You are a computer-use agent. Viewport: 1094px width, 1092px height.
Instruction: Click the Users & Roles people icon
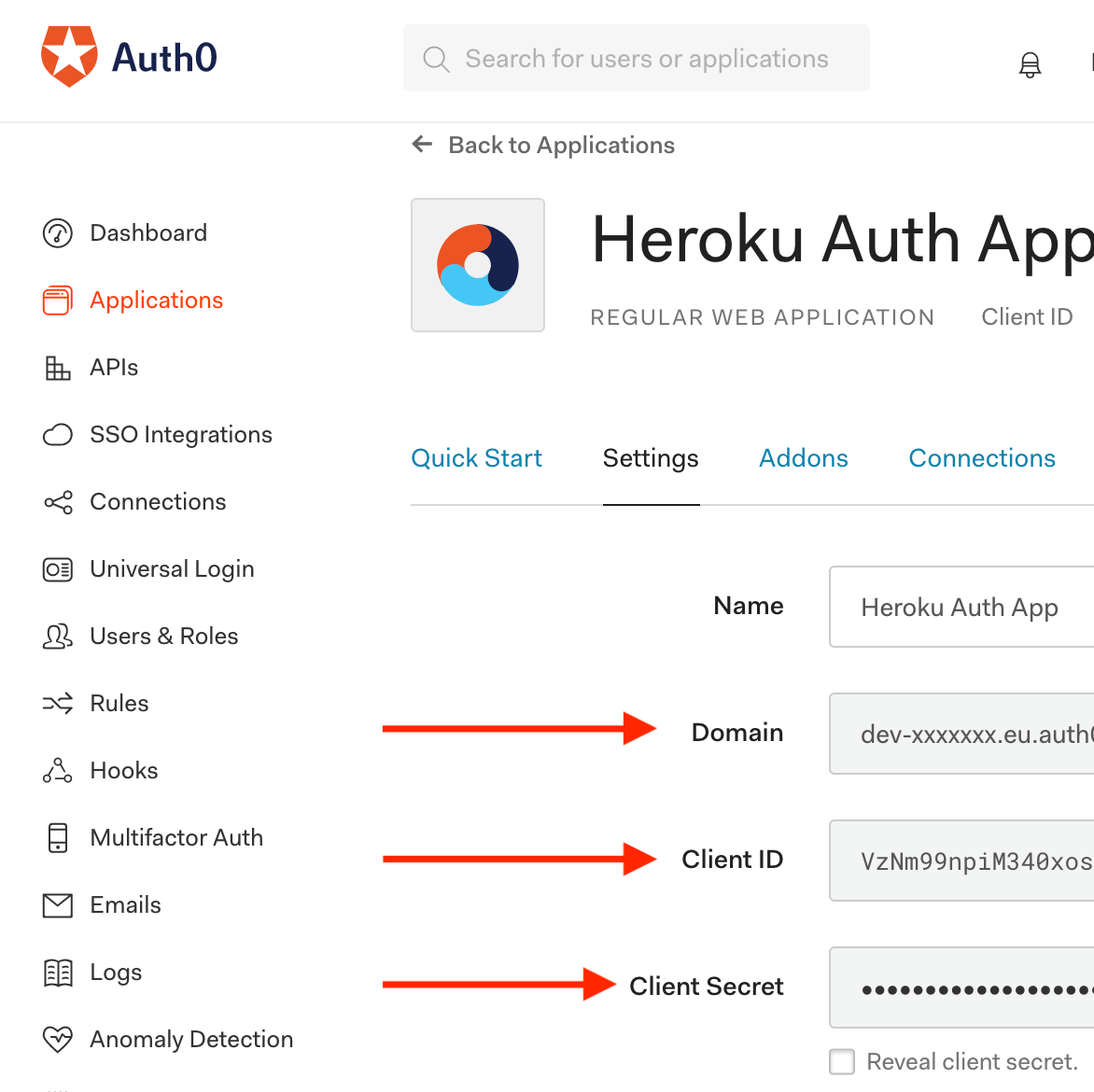[x=57, y=637]
